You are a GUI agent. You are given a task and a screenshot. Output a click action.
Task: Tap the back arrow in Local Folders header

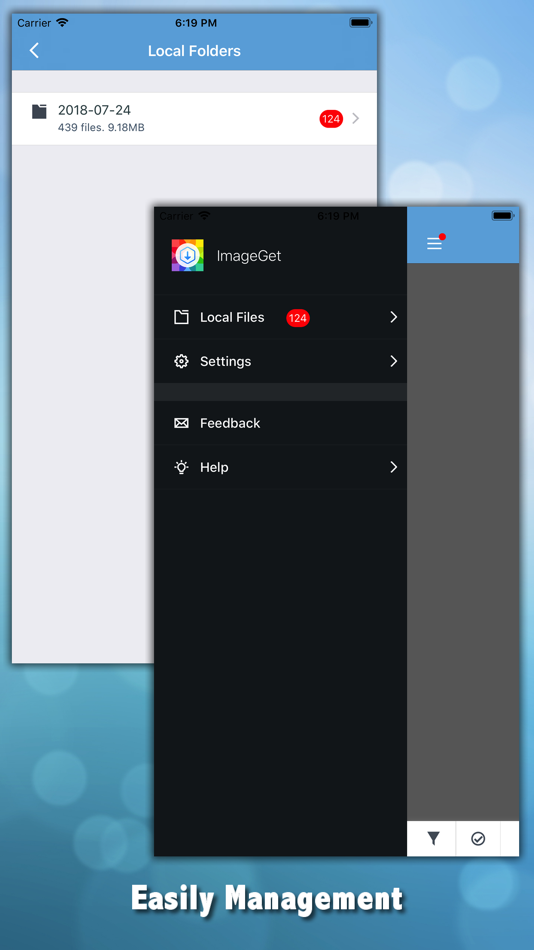point(35,51)
